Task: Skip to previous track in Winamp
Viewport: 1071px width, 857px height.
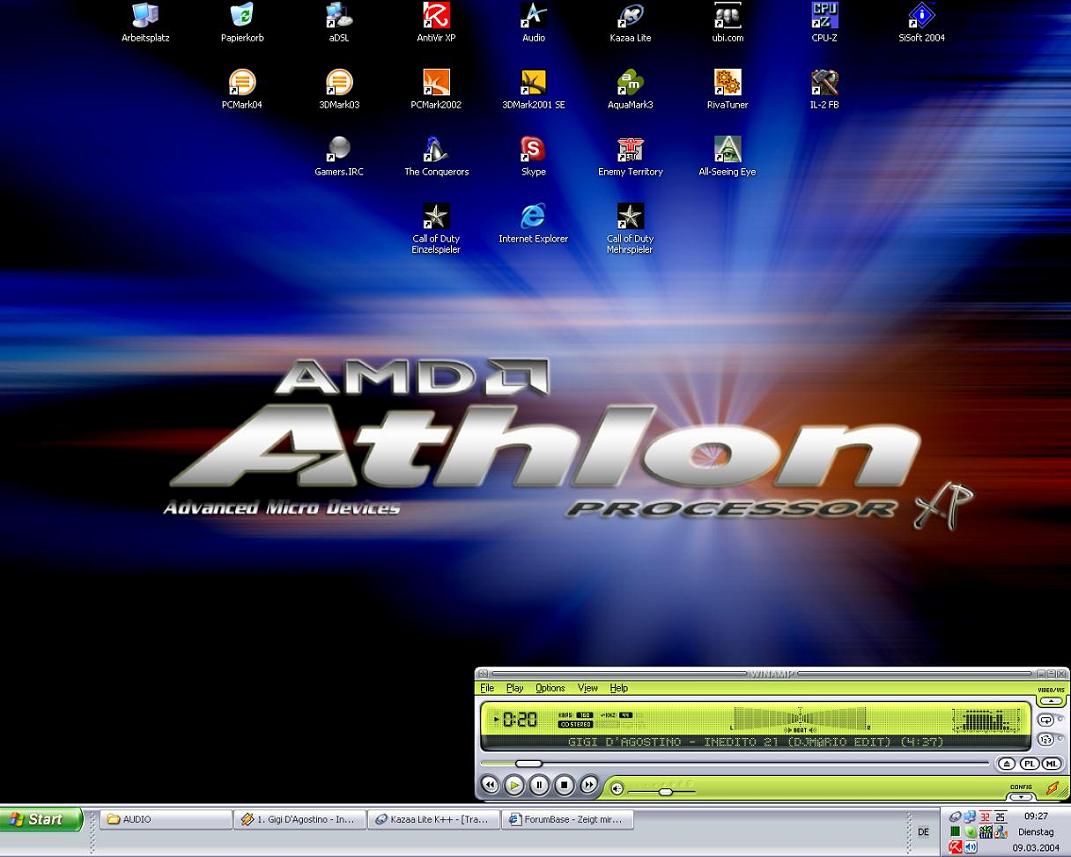Action: coord(490,785)
